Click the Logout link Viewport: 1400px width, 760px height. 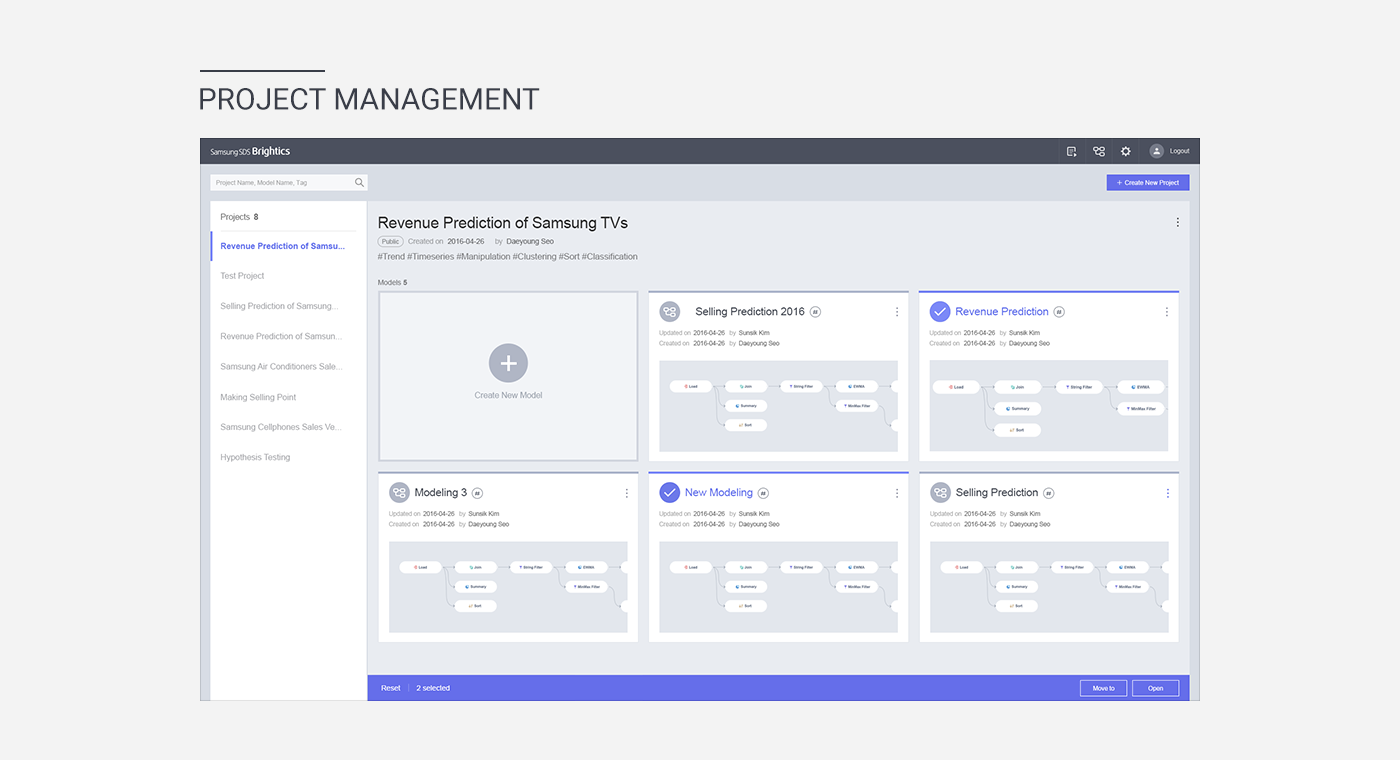1180,151
